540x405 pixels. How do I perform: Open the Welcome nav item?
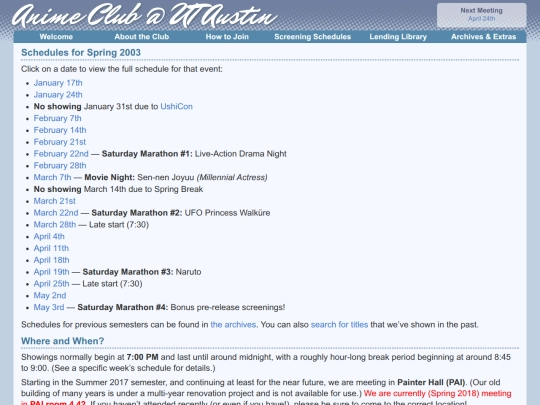pos(56,37)
